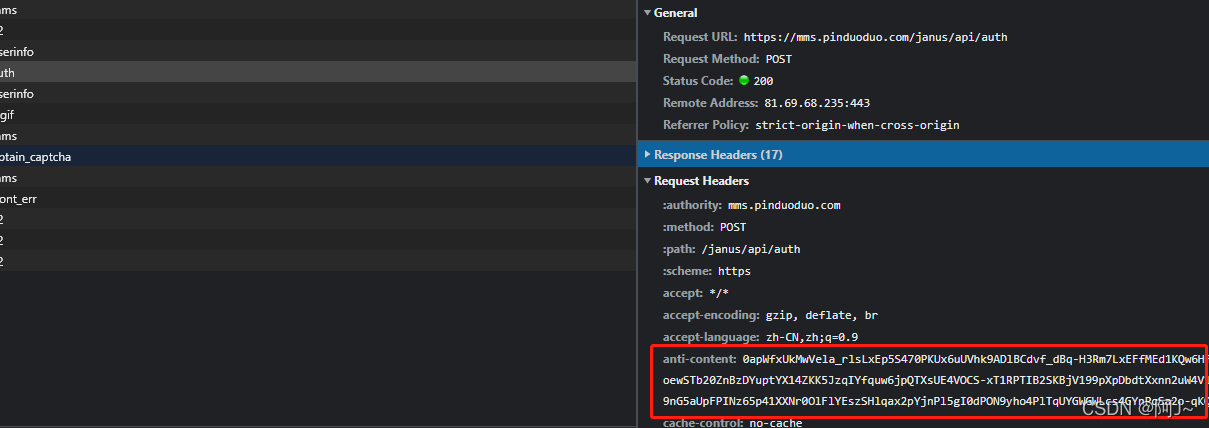The width and height of the screenshot is (1209, 428).
Task: Click the green status code indicator dot
Action: click(x=744, y=81)
